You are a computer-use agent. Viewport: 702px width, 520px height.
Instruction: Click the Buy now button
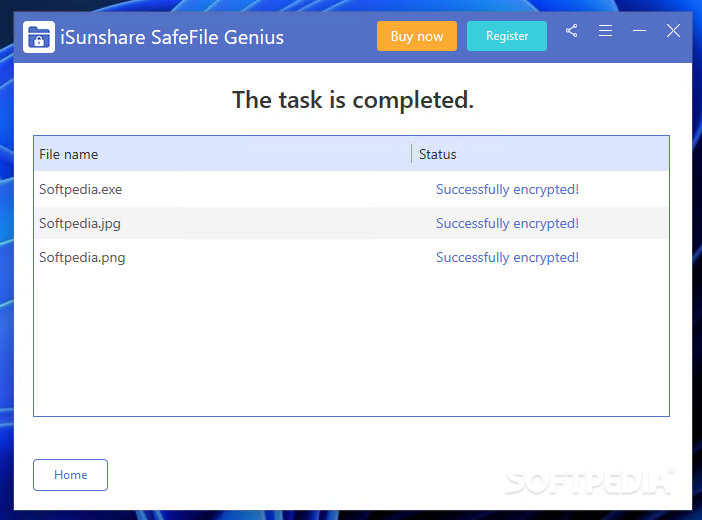click(x=417, y=36)
